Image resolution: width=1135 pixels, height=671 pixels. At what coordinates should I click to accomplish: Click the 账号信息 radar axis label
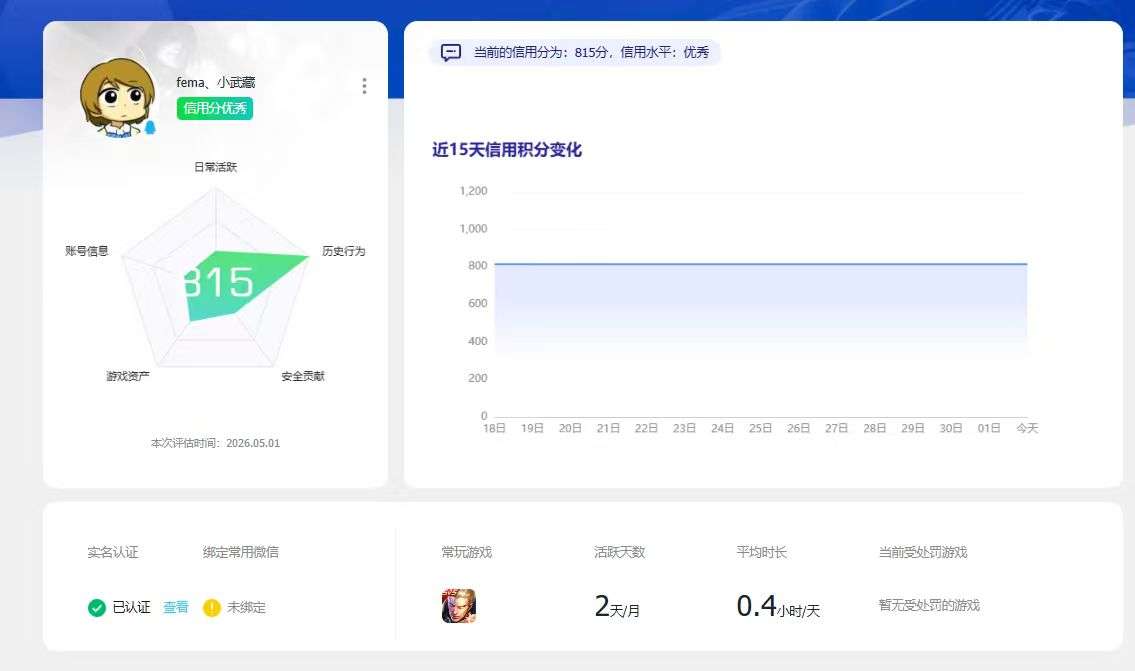tap(87, 251)
